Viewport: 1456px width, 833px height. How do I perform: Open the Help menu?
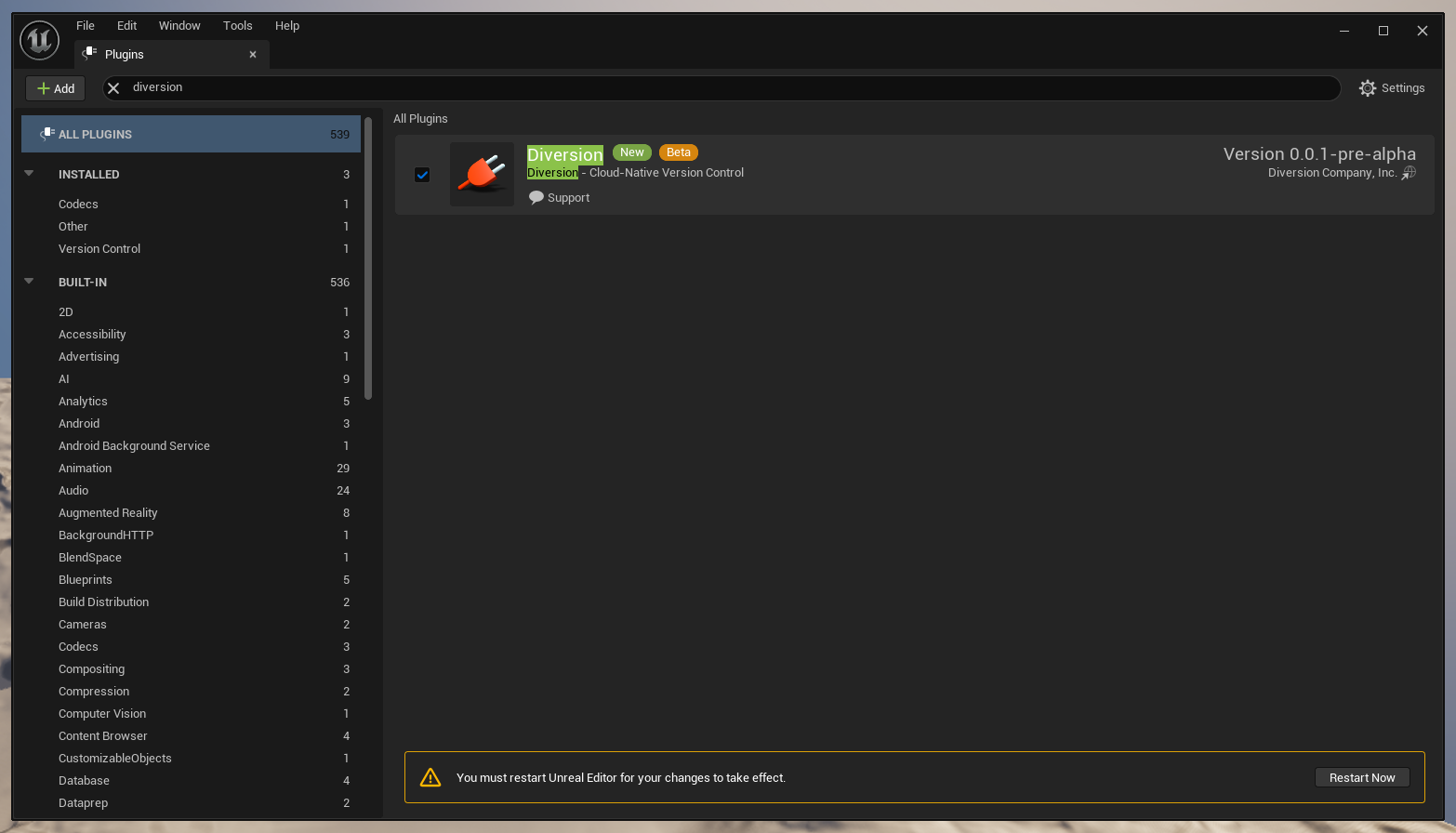287,25
